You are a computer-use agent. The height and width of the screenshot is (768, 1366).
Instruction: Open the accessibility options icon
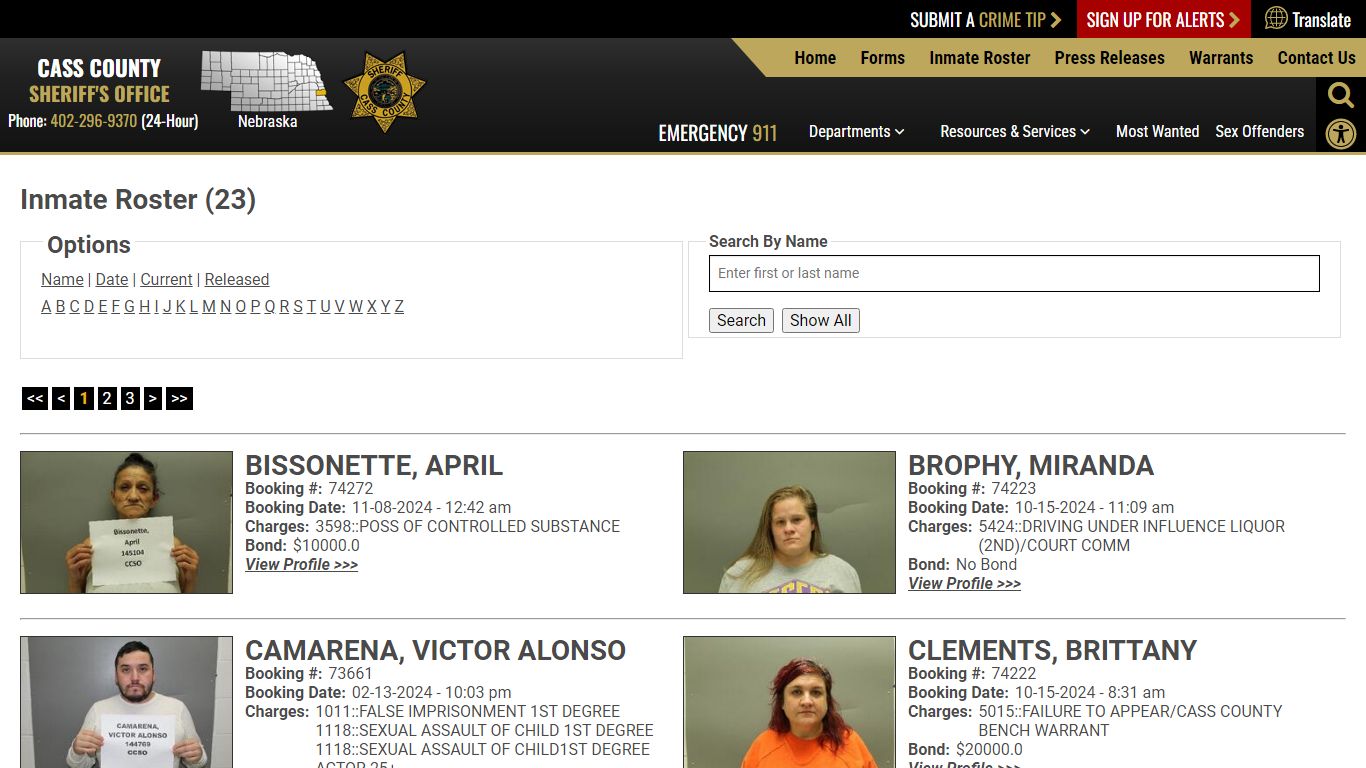1340,134
